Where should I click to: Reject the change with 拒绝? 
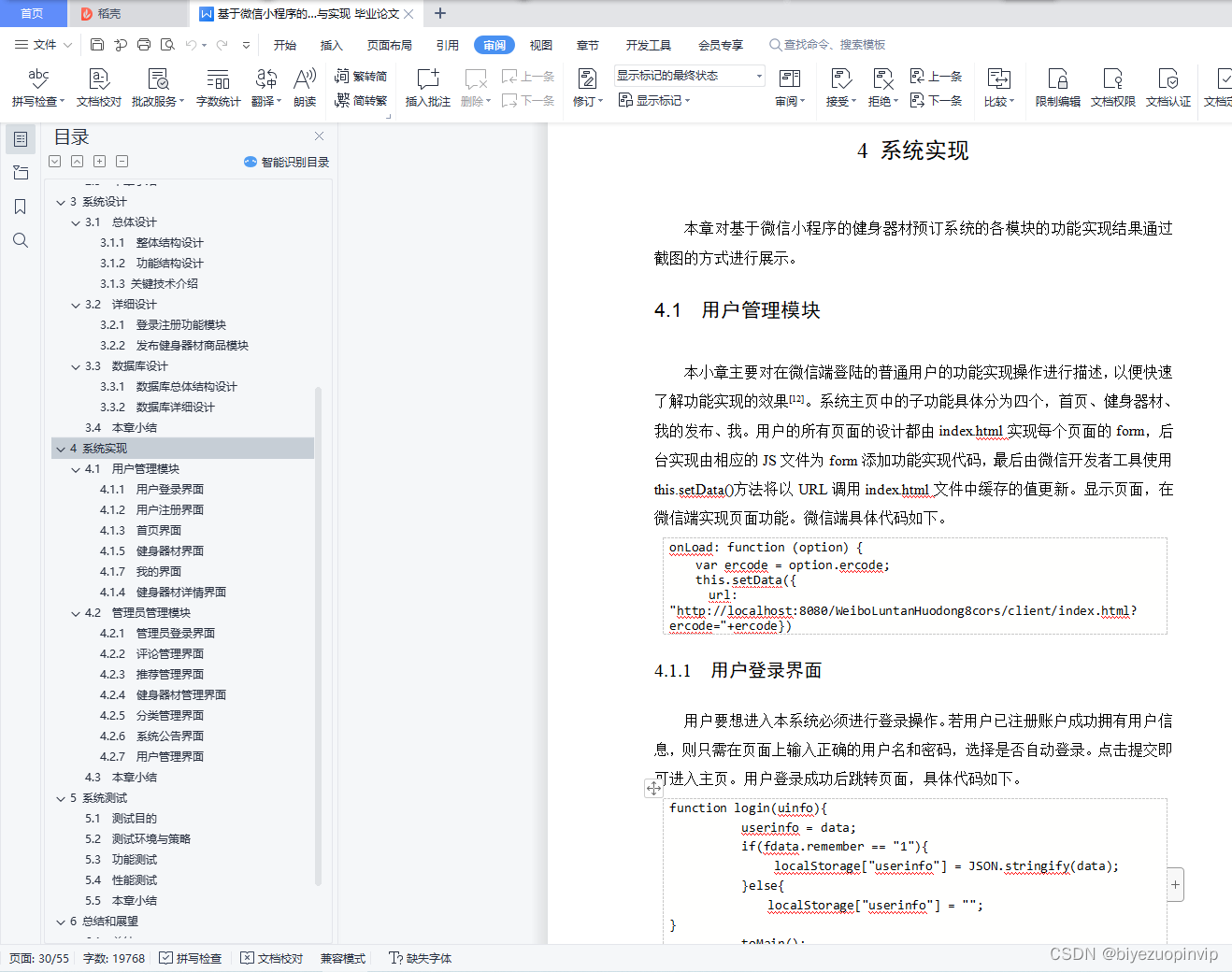click(883, 87)
